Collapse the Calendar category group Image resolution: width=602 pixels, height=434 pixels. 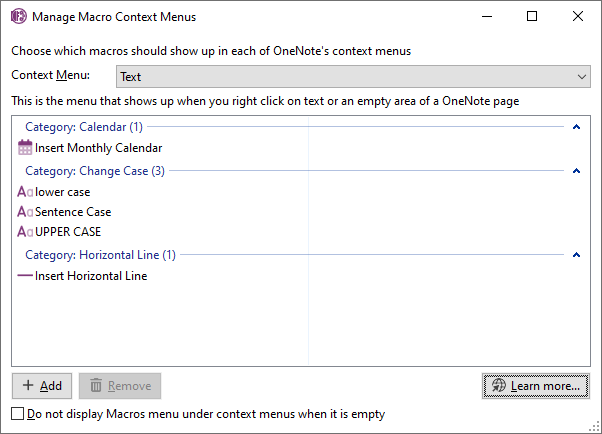click(576, 128)
